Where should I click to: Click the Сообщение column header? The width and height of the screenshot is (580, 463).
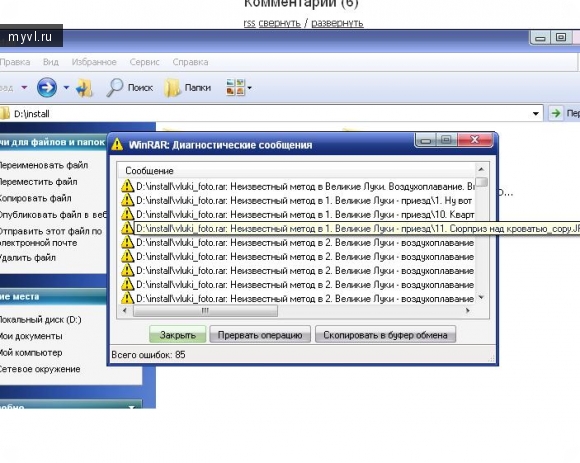click(296, 170)
